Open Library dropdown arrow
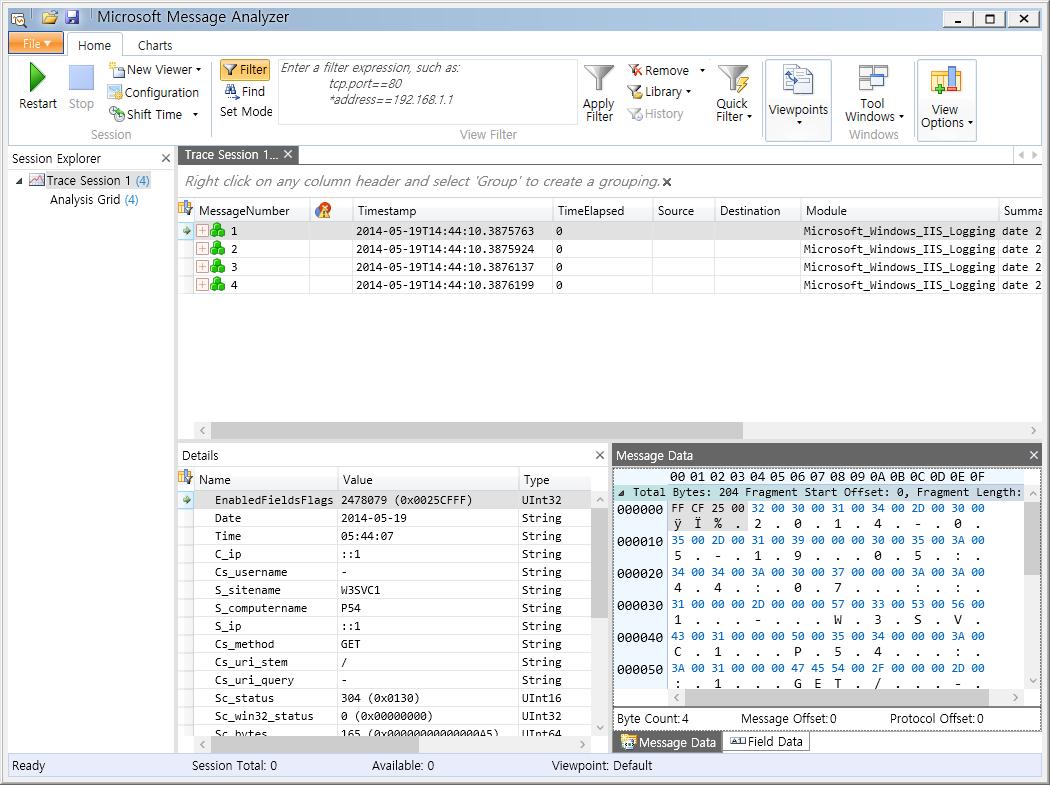The height and width of the screenshot is (785, 1050). click(688, 92)
